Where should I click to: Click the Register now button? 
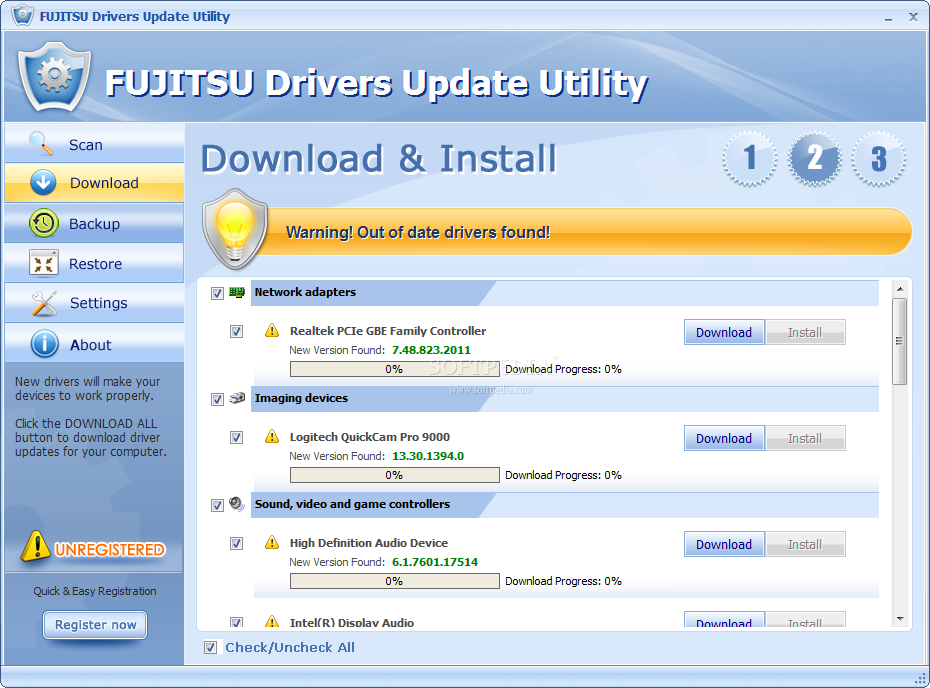(95, 625)
